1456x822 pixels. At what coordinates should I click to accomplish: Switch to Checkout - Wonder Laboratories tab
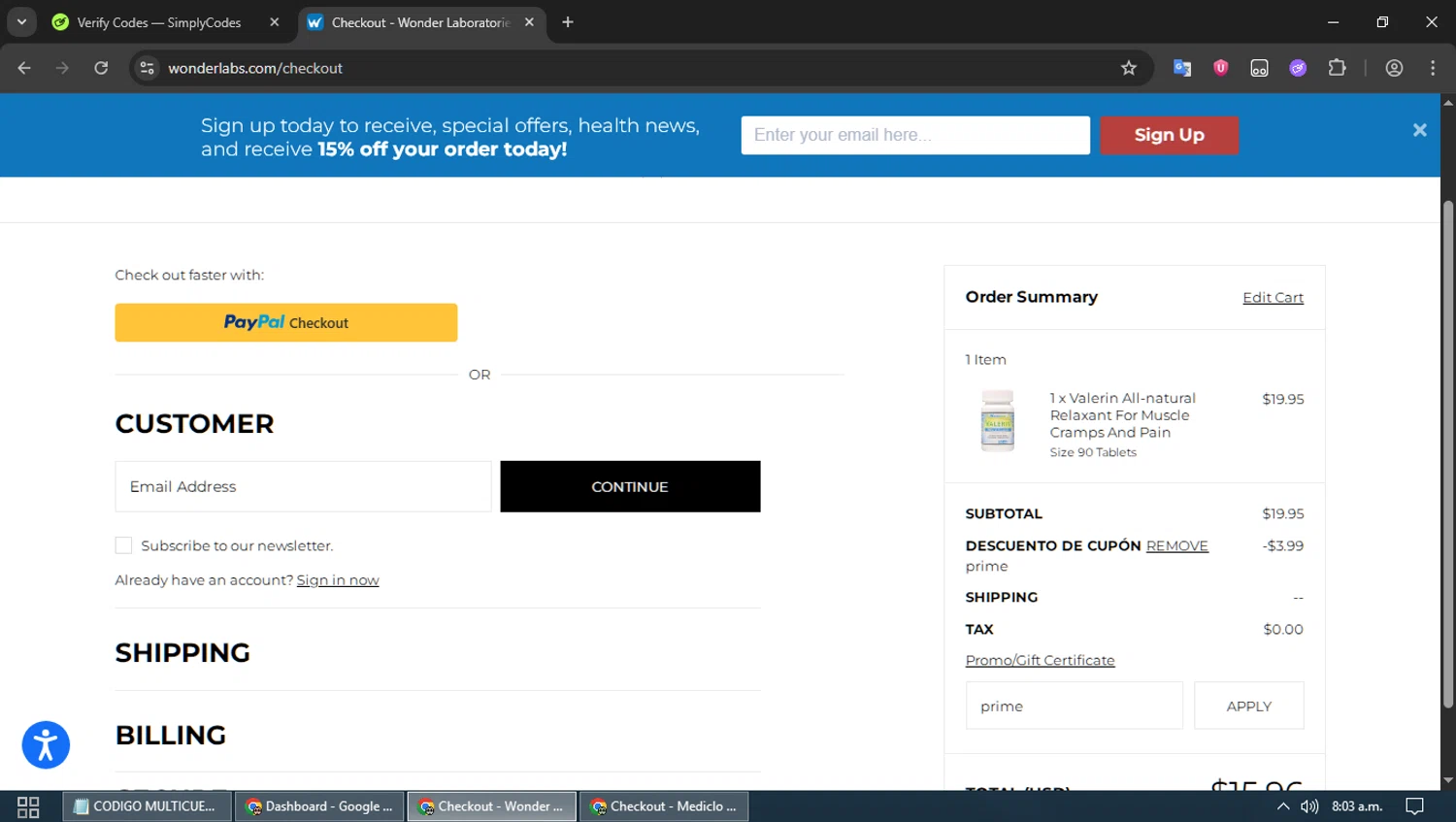421,22
